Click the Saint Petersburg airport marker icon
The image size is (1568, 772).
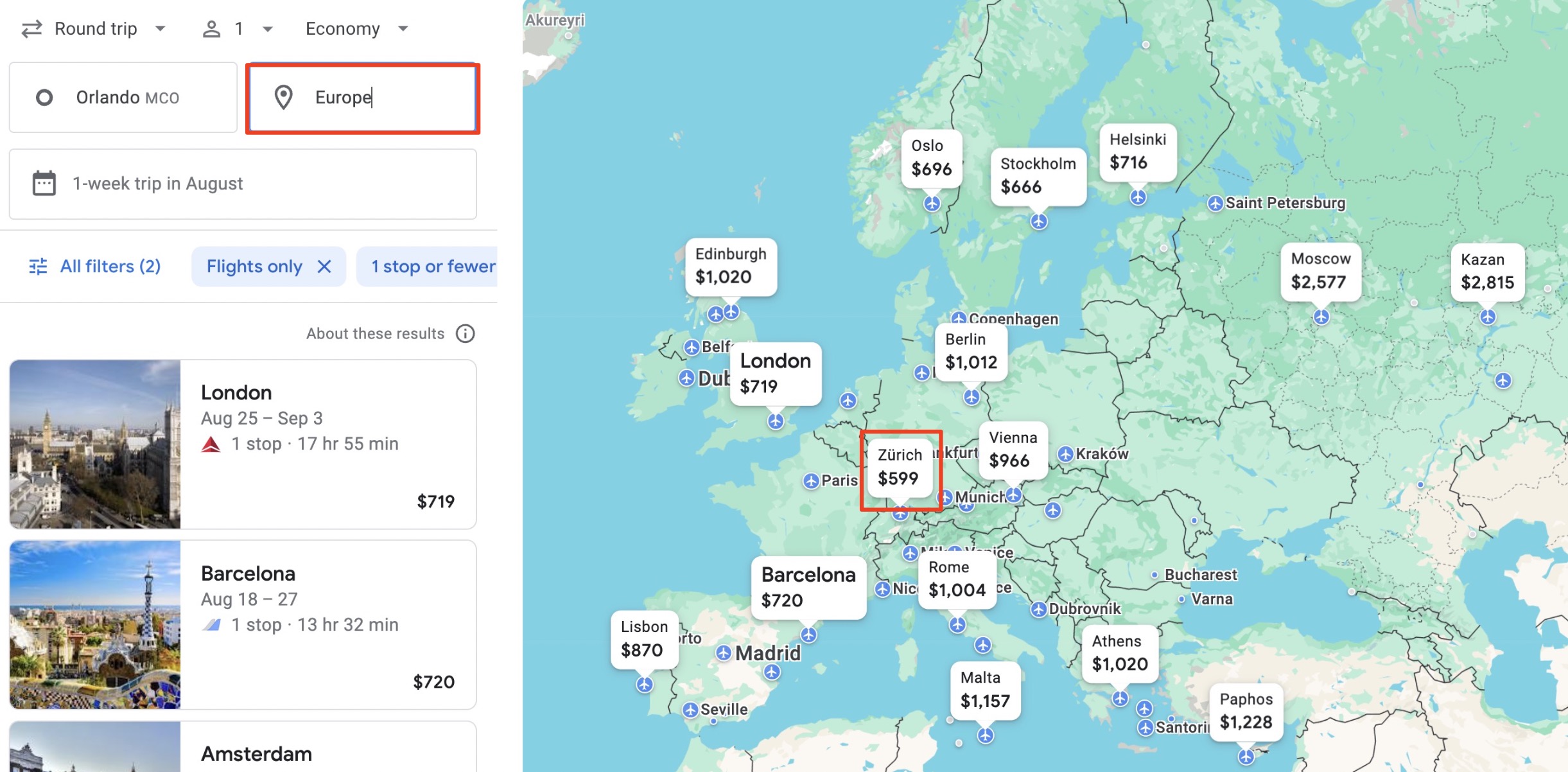[x=1215, y=204]
